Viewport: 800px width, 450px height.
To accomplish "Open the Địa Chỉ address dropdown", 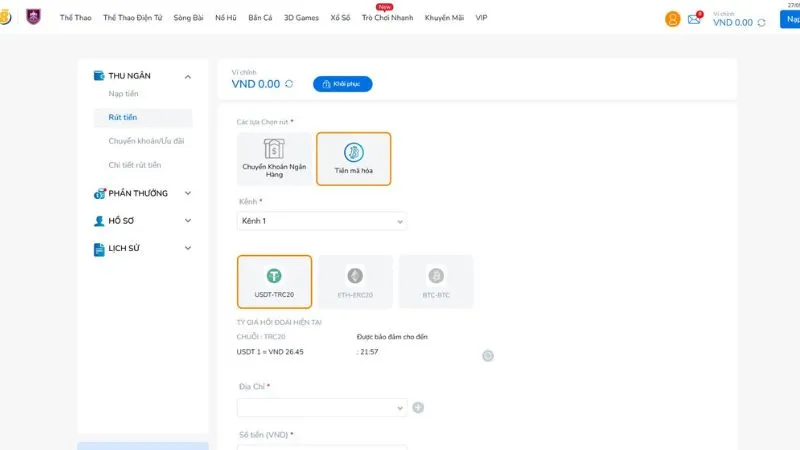I will click(x=322, y=408).
